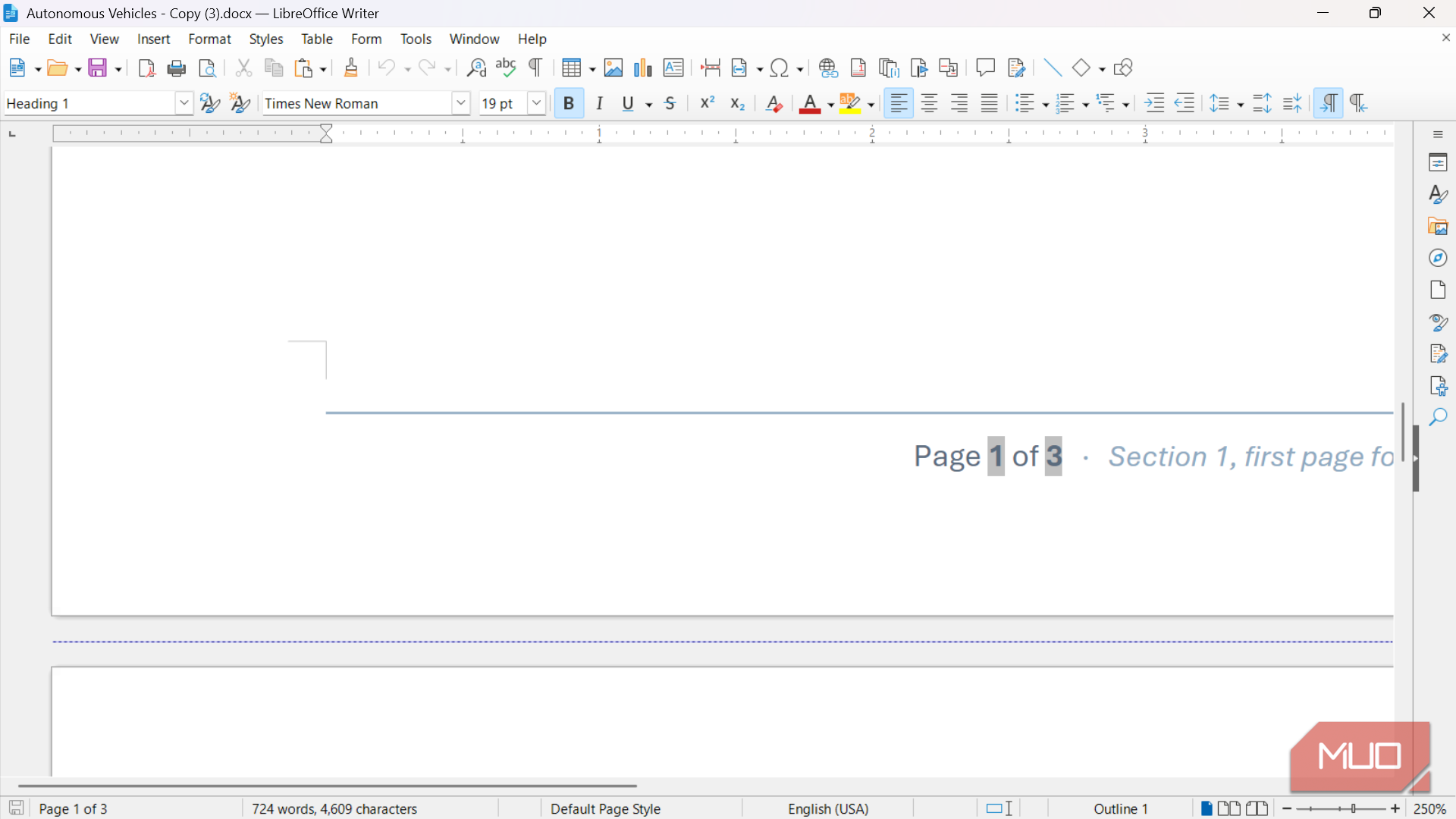Show Draw Functions icon
The height and width of the screenshot is (819, 1456).
point(1123,68)
